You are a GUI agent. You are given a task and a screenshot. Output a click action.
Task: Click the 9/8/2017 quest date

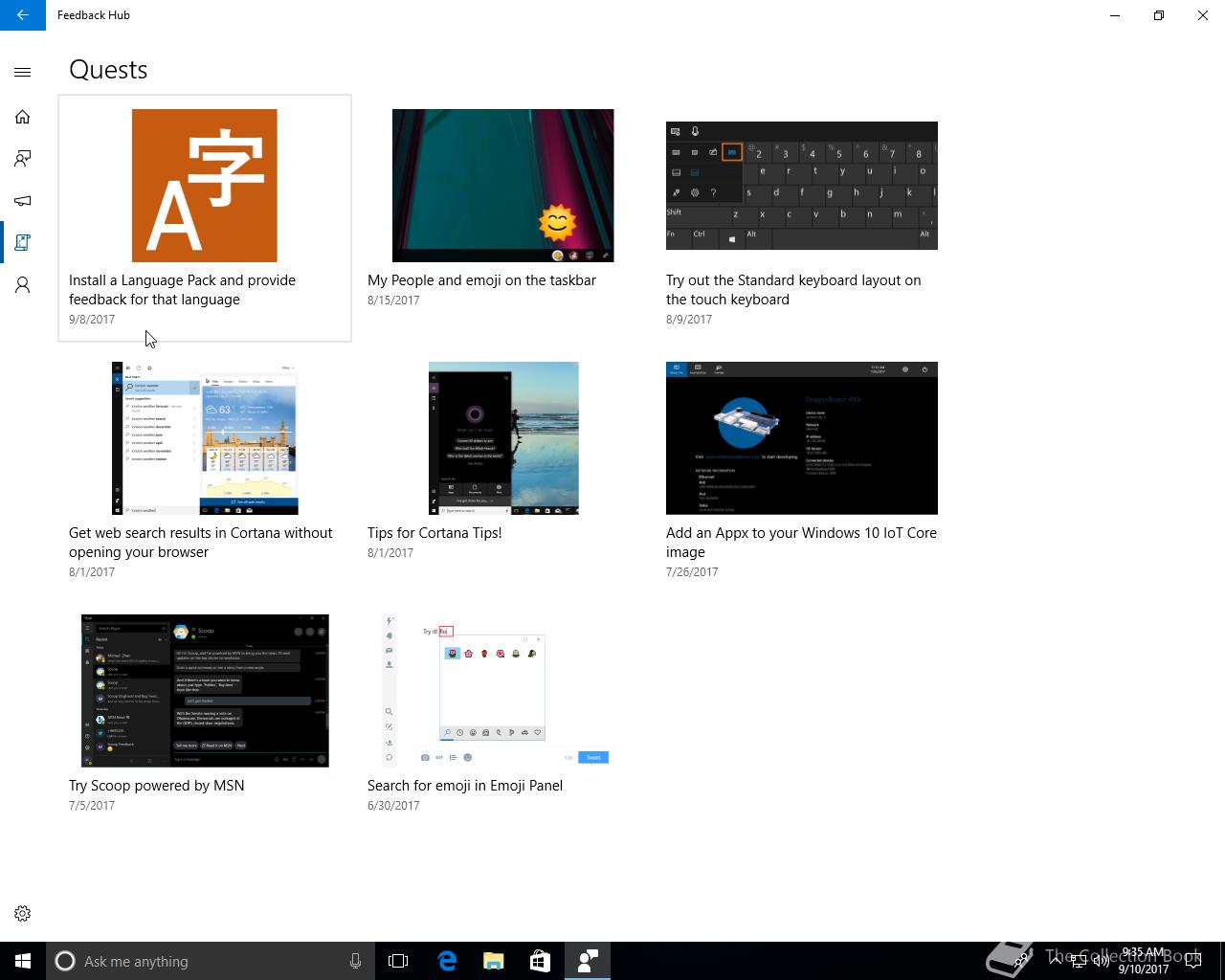point(92,320)
